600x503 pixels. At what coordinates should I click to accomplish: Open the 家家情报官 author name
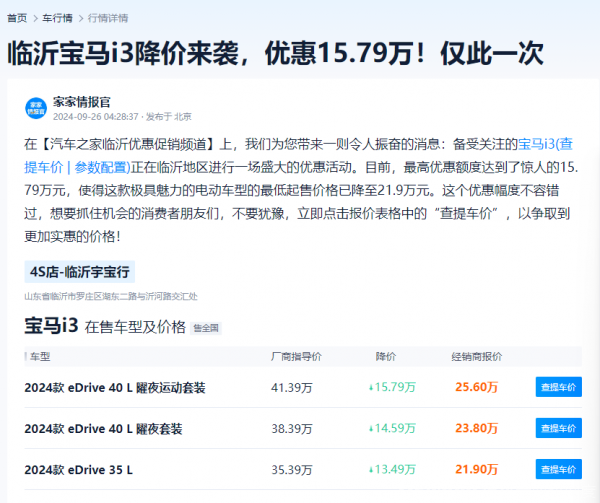click(x=82, y=102)
